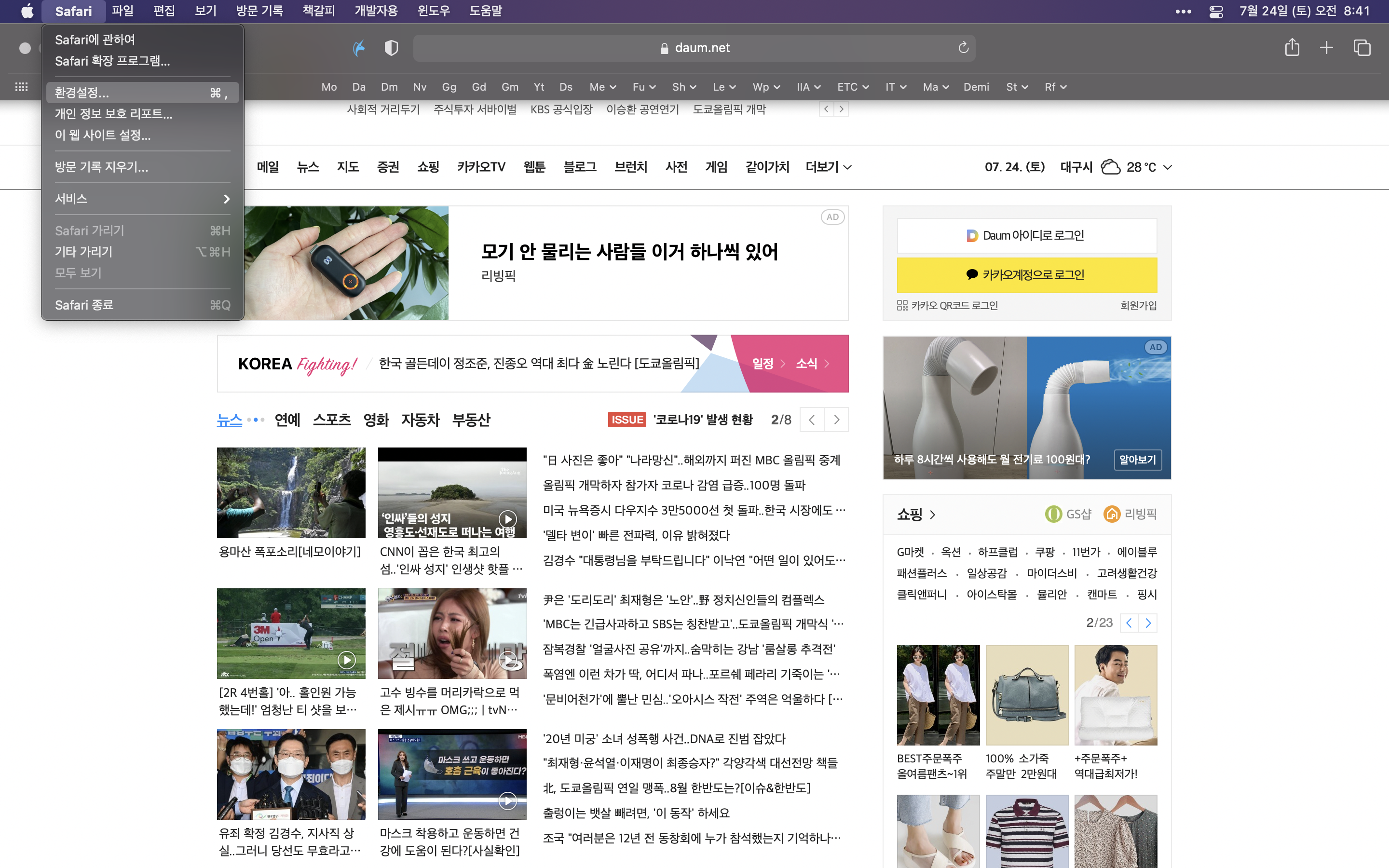Open the 카카오TV service link
Image resolution: width=1389 pixels, height=868 pixels.
pyautogui.click(x=481, y=167)
